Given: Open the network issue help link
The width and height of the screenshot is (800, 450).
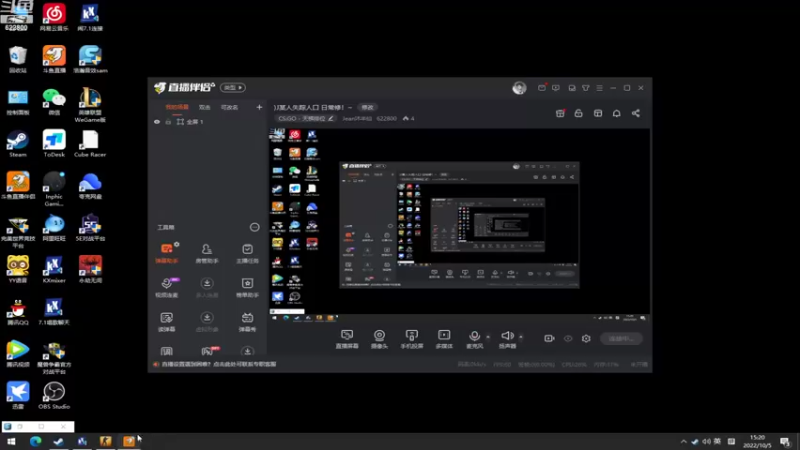Looking at the screenshot, I should 218,364.
